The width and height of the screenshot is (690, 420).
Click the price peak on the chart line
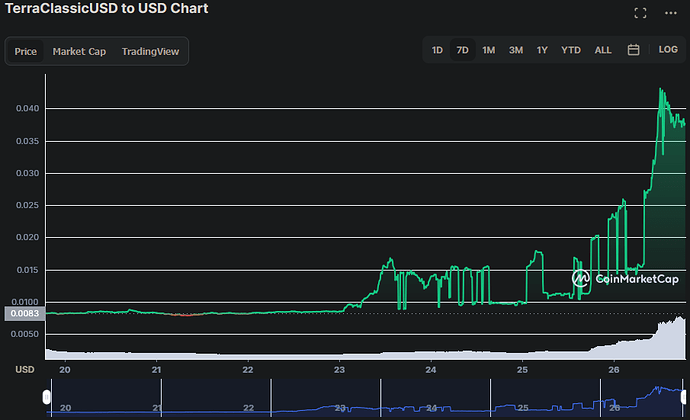[x=661, y=89]
